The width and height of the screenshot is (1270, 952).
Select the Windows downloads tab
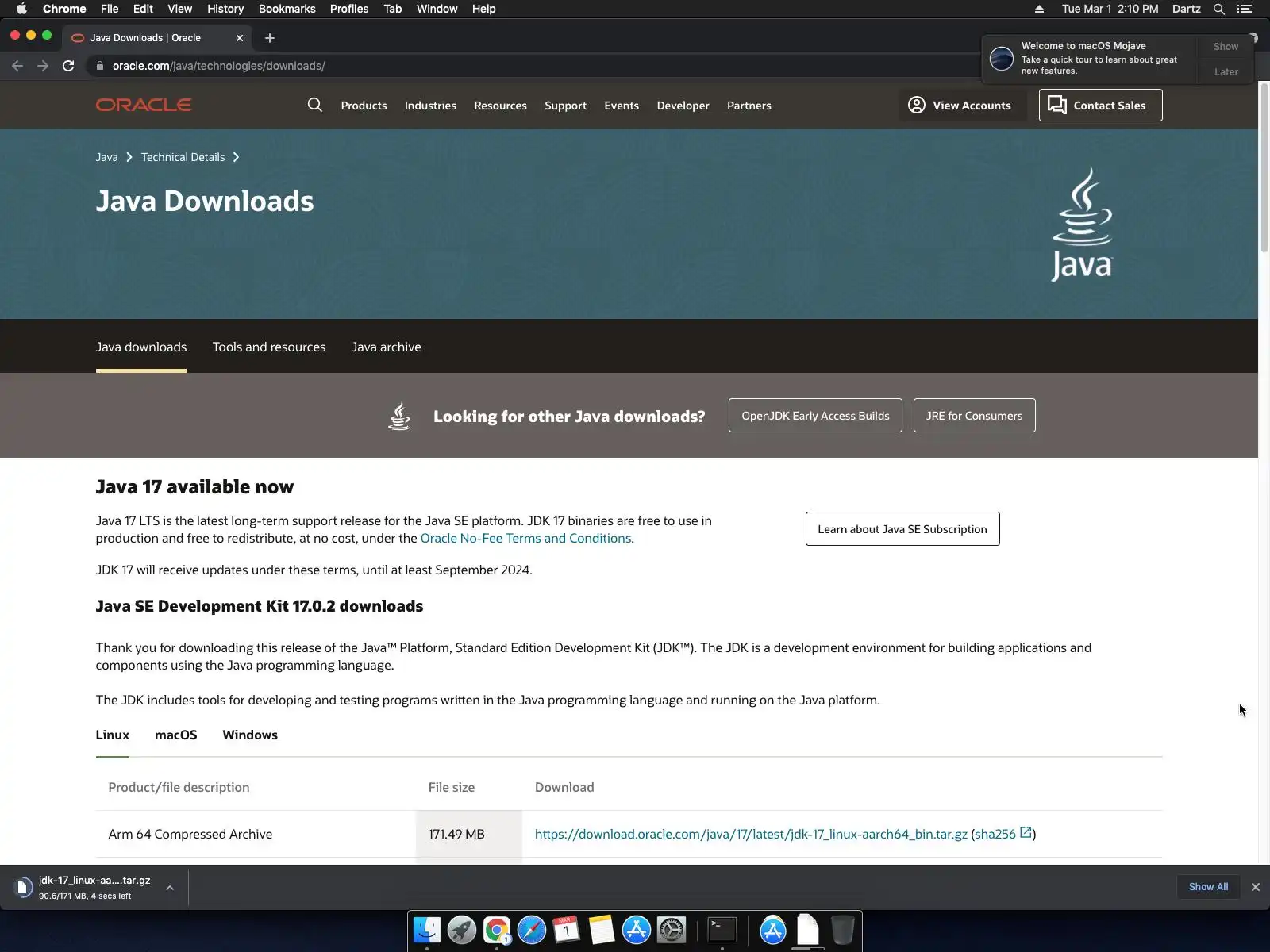pyautogui.click(x=250, y=735)
